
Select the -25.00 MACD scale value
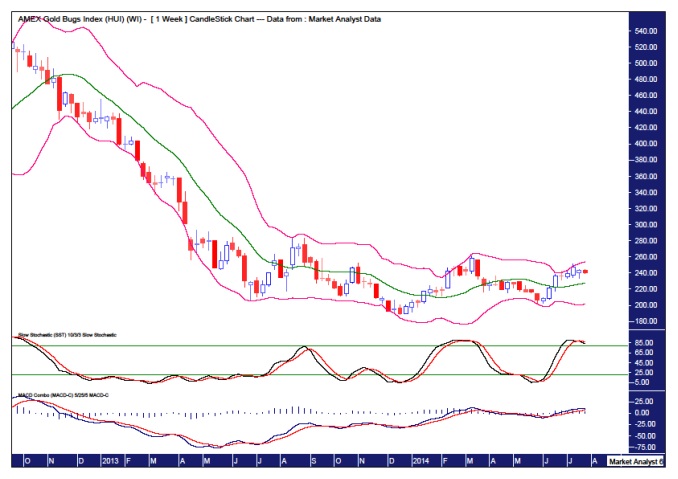pos(643,425)
